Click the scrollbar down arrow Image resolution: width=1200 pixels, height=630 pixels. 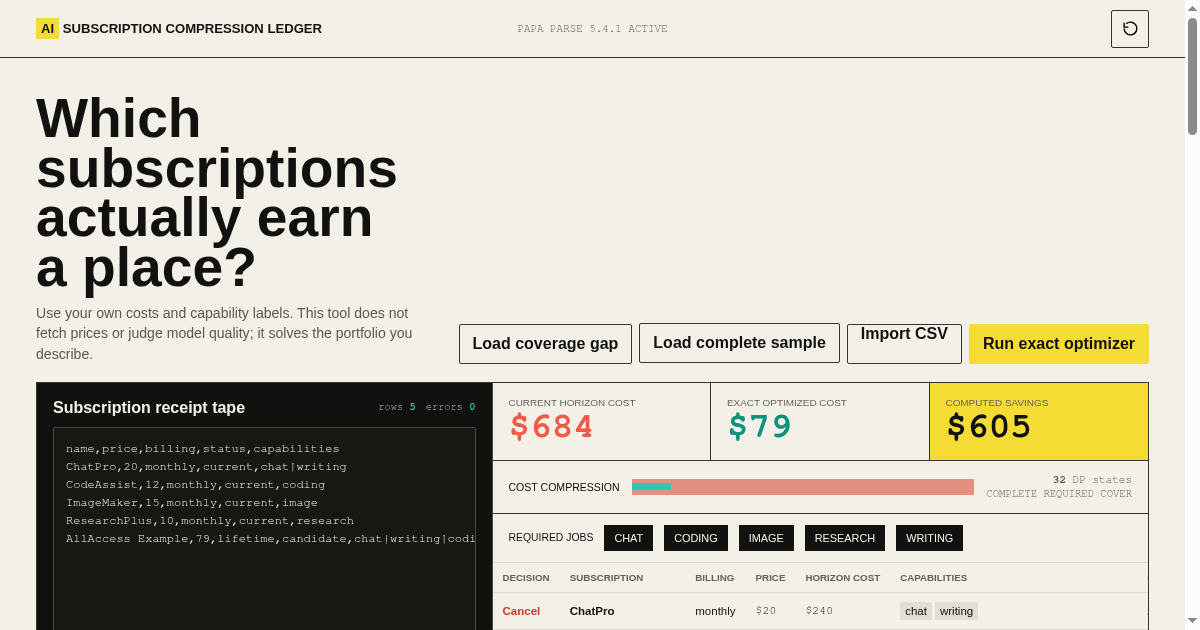click(x=1192, y=621)
